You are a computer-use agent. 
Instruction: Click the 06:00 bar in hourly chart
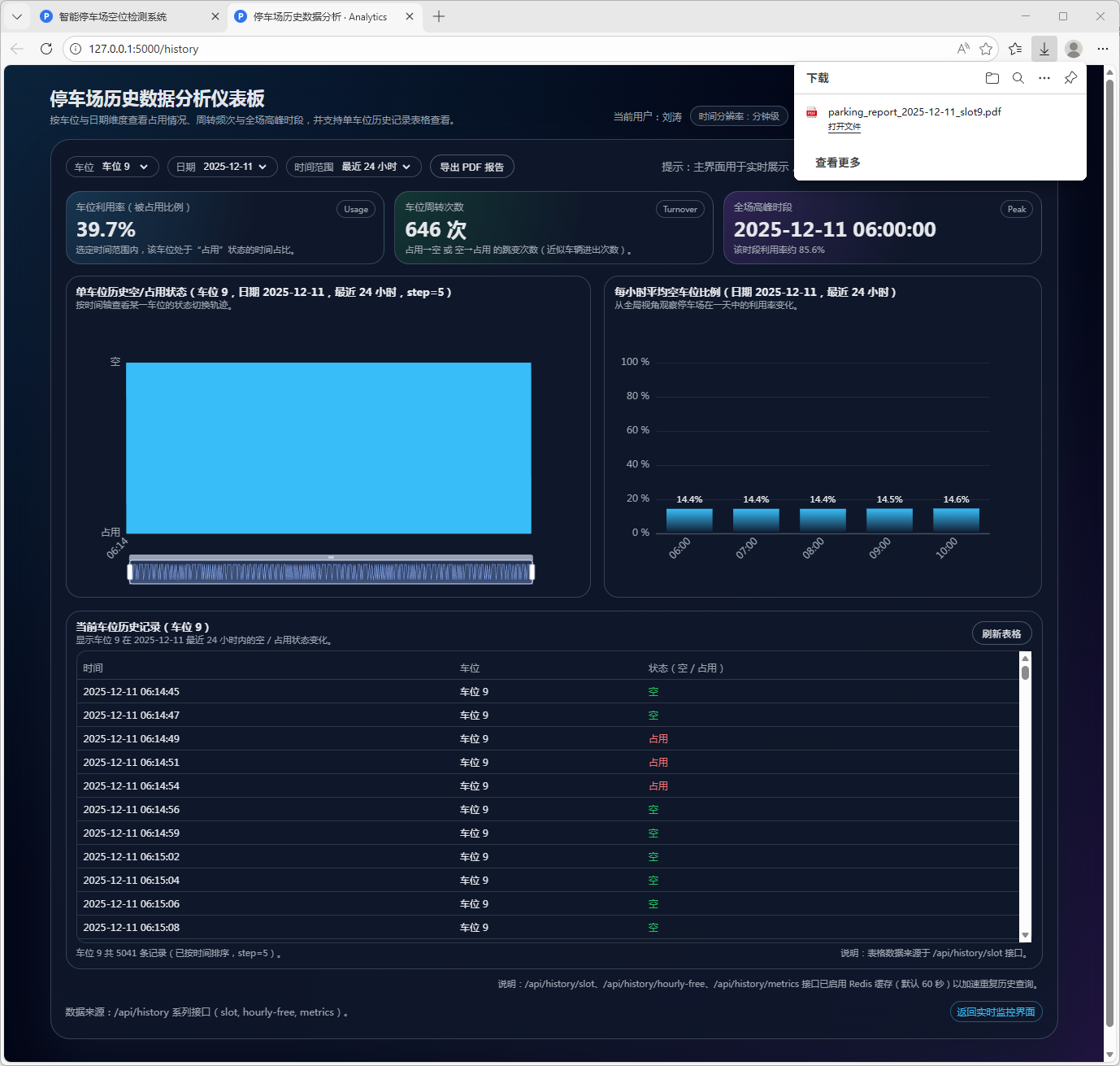point(689,520)
